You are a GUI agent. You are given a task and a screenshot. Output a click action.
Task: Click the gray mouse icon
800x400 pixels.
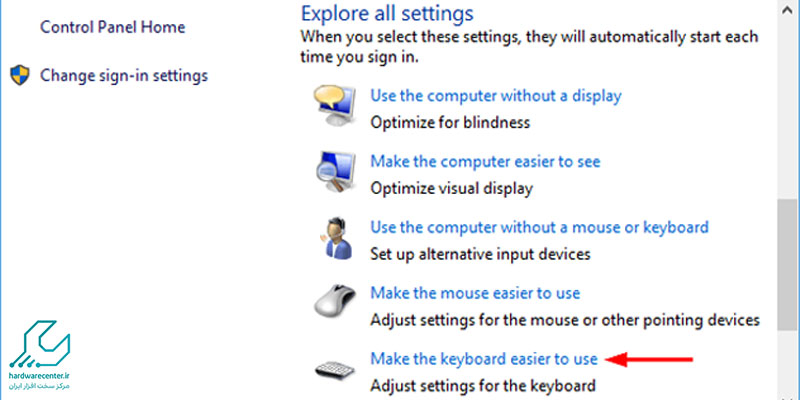335,302
